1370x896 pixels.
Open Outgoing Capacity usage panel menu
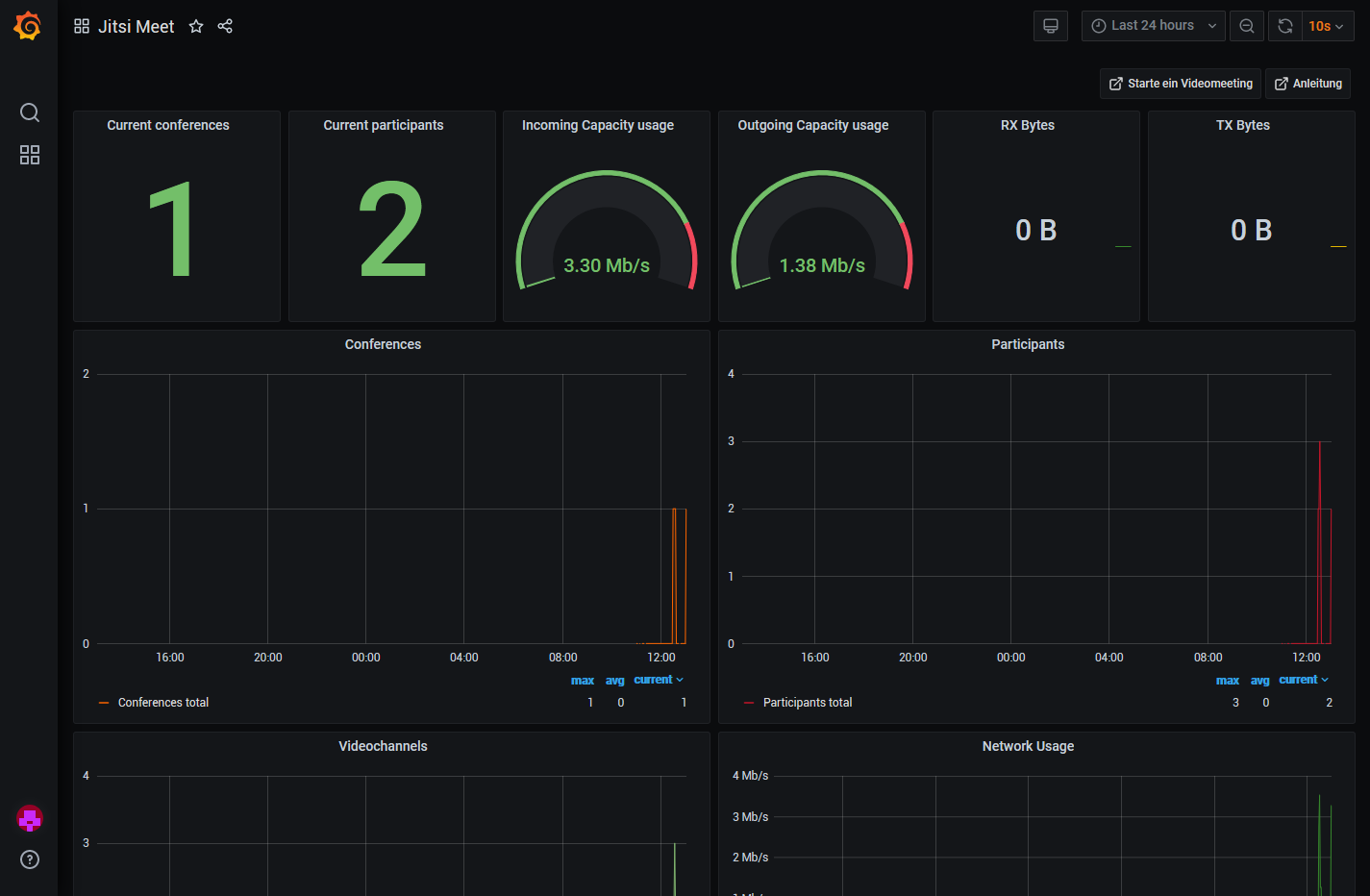click(813, 125)
